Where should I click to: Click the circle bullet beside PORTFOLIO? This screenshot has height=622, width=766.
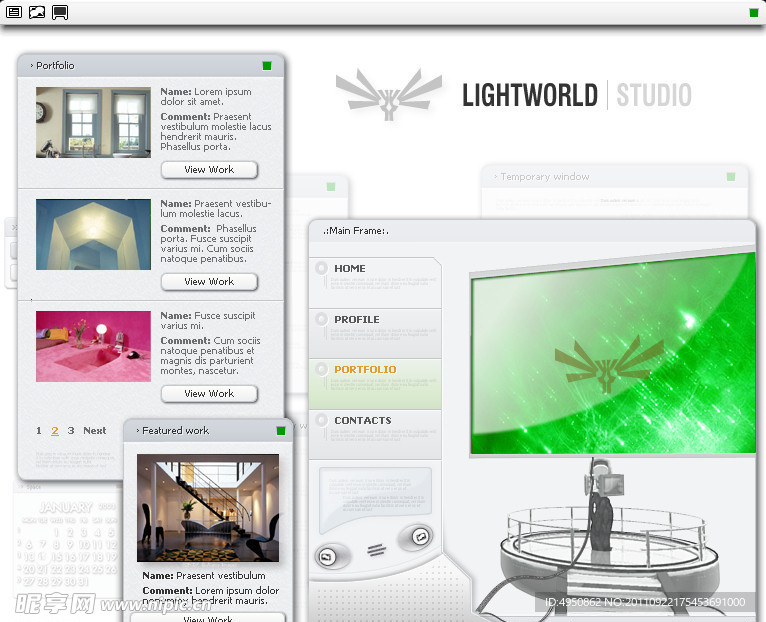pyautogui.click(x=321, y=369)
